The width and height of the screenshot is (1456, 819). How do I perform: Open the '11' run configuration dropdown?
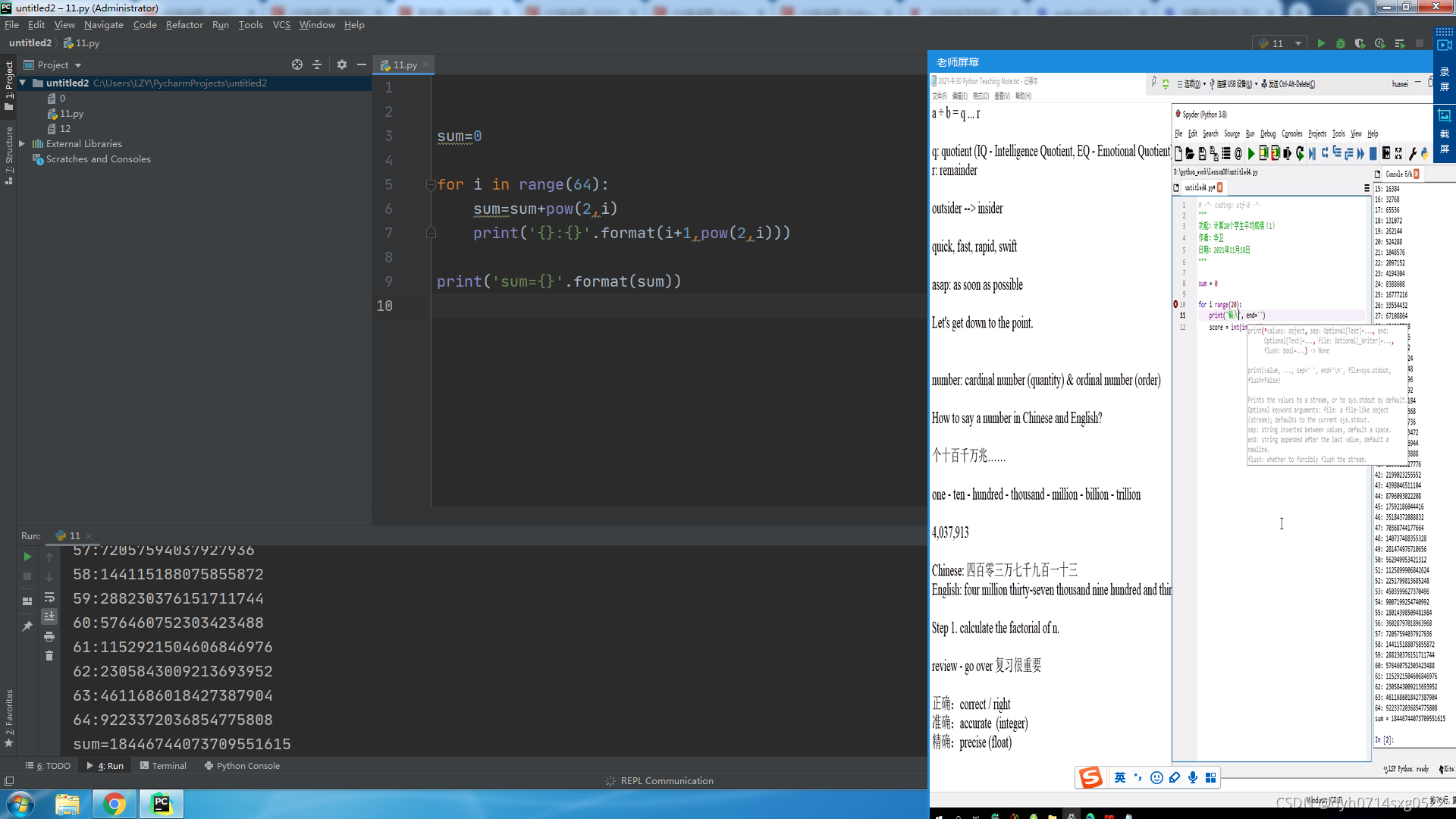[1281, 43]
